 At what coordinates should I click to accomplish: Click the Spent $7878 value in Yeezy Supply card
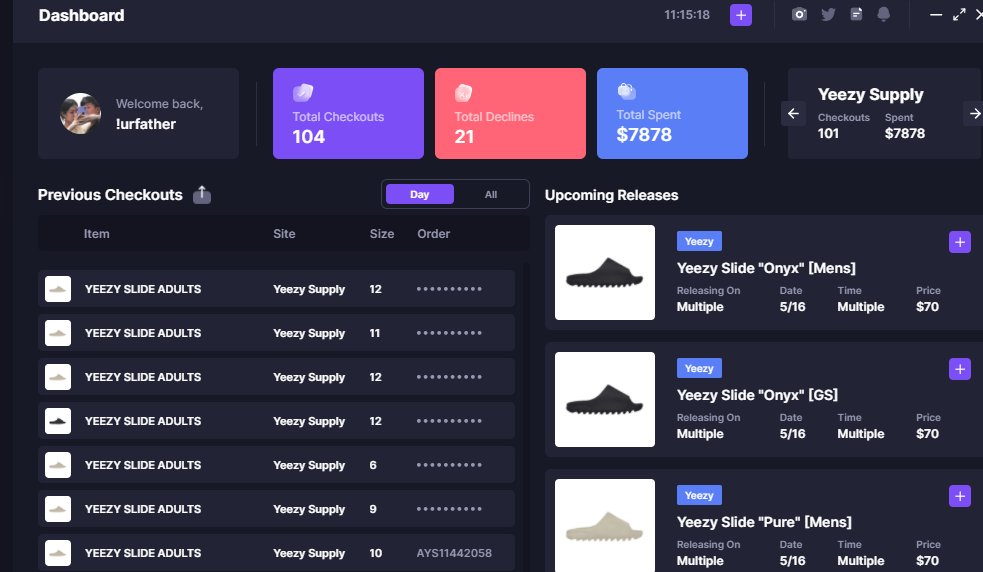click(x=905, y=133)
